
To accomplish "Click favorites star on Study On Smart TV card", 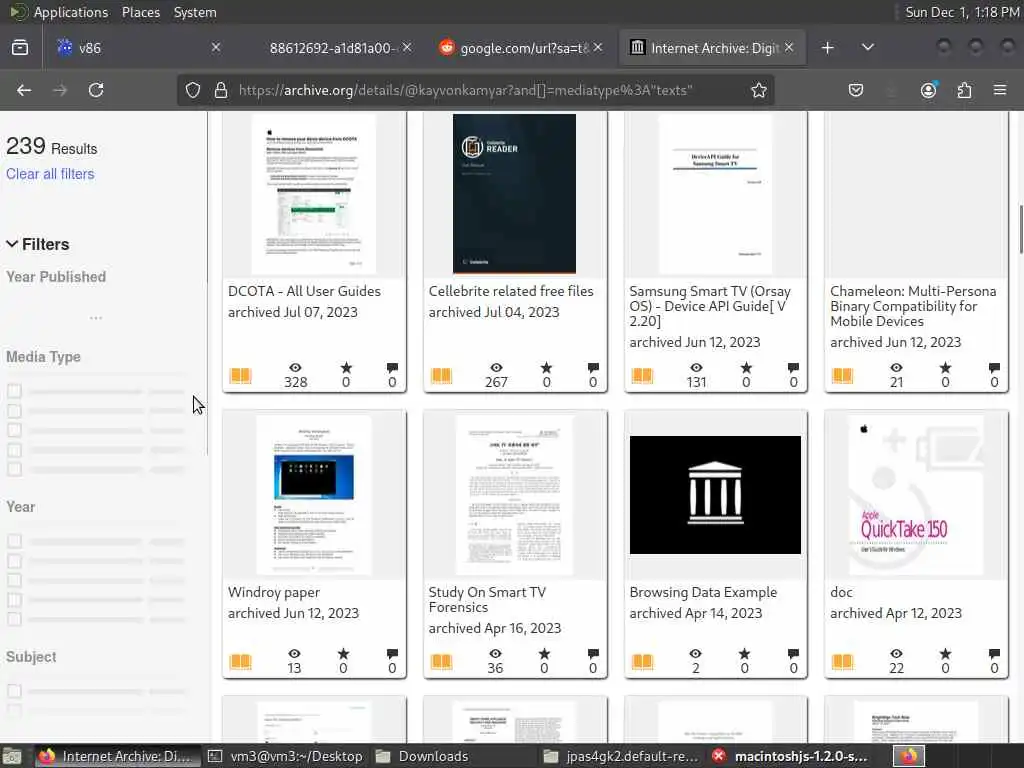I will click(544, 654).
